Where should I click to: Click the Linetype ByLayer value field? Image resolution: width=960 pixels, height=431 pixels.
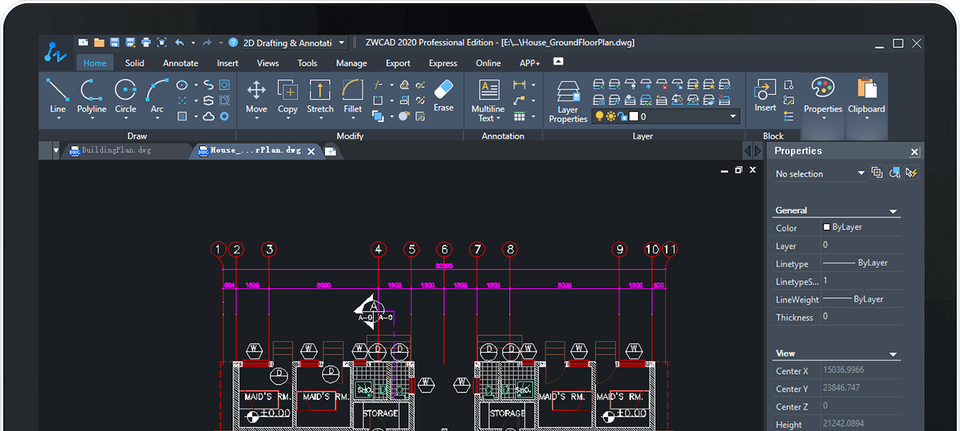pyautogui.click(x=860, y=263)
